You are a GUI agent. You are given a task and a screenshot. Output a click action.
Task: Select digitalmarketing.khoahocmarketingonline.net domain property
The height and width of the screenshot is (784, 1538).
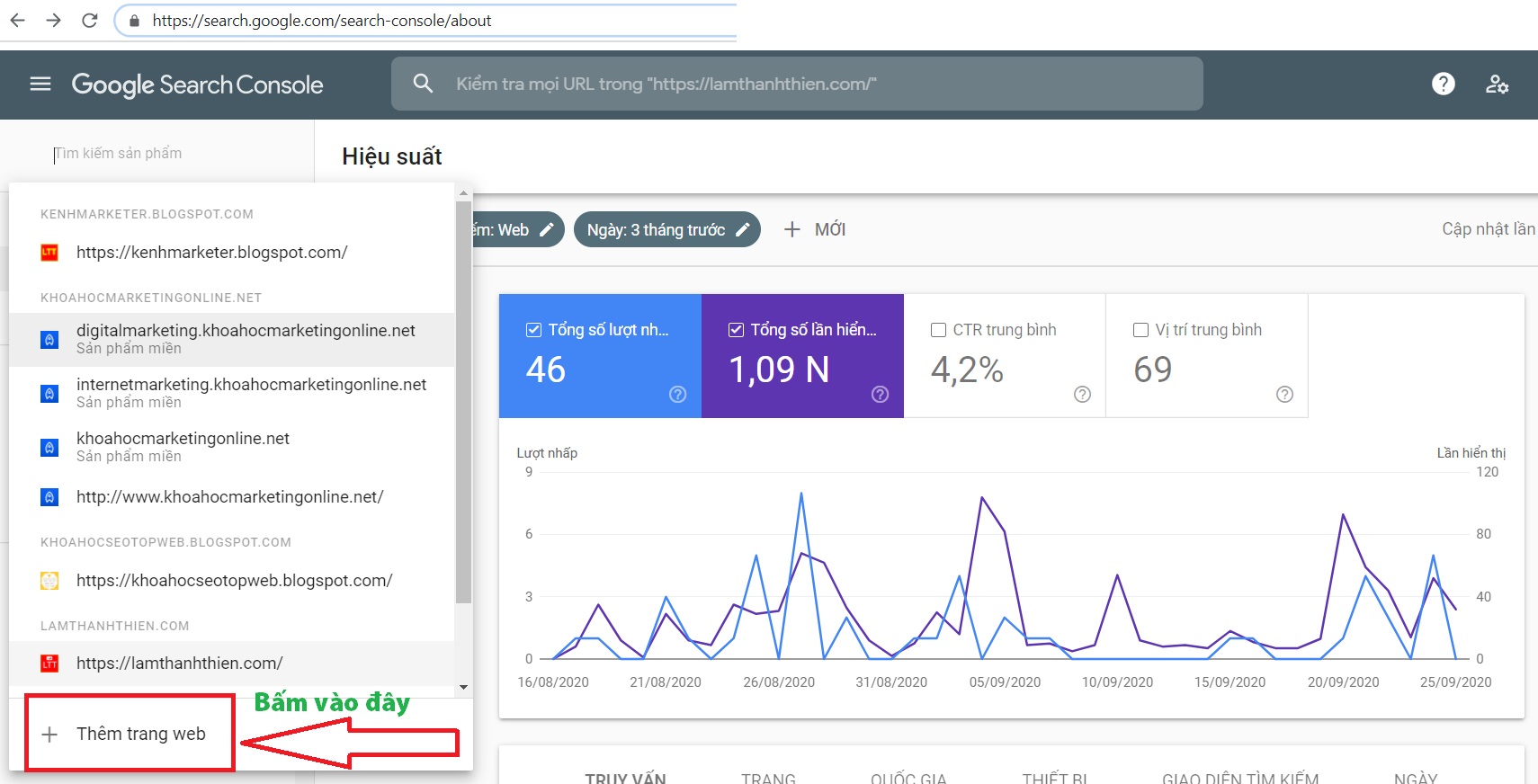pos(232,339)
